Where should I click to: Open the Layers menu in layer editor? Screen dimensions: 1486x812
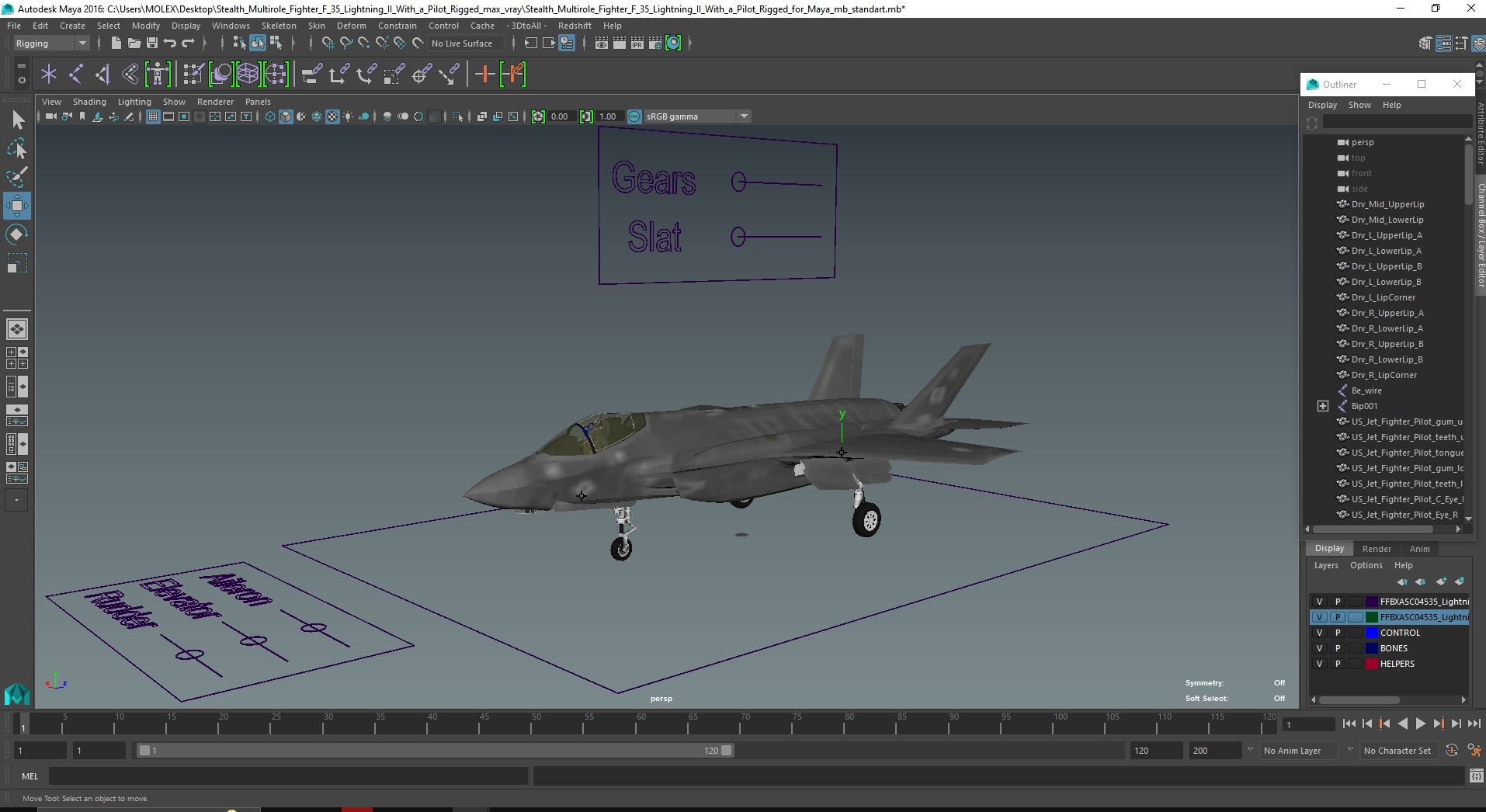click(x=1326, y=565)
